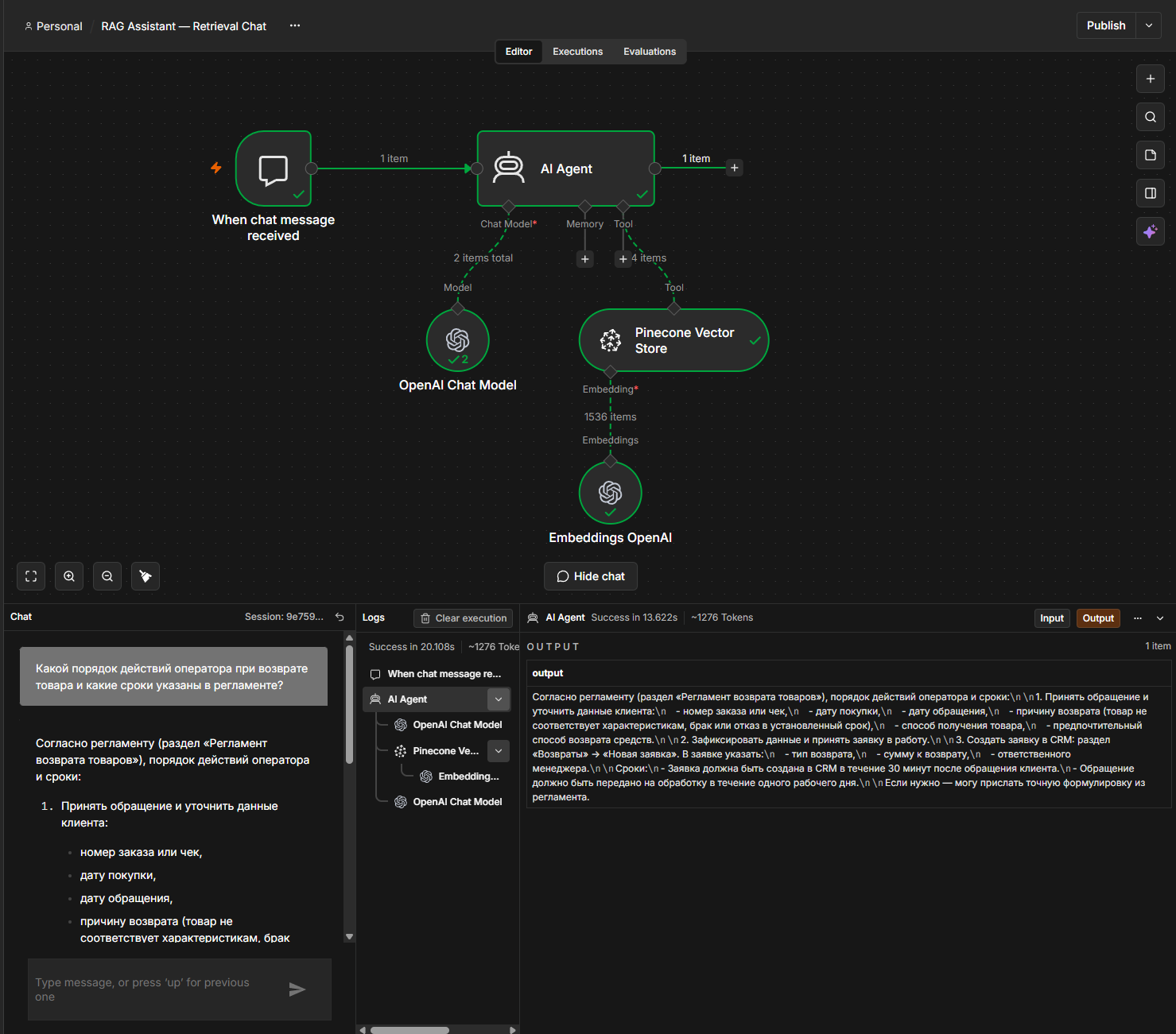Send the chat message

tap(297, 989)
